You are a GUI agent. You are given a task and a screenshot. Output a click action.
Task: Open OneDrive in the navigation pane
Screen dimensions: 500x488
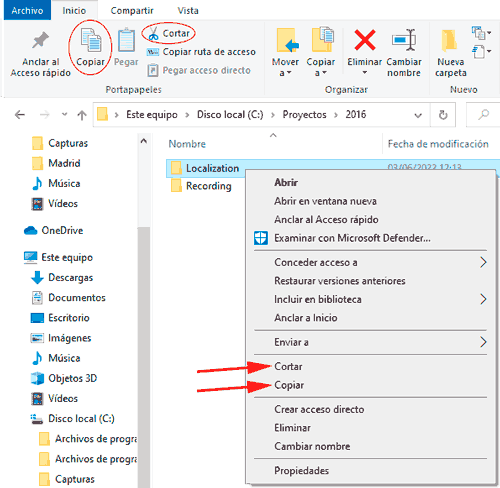click(x=62, y=230)
